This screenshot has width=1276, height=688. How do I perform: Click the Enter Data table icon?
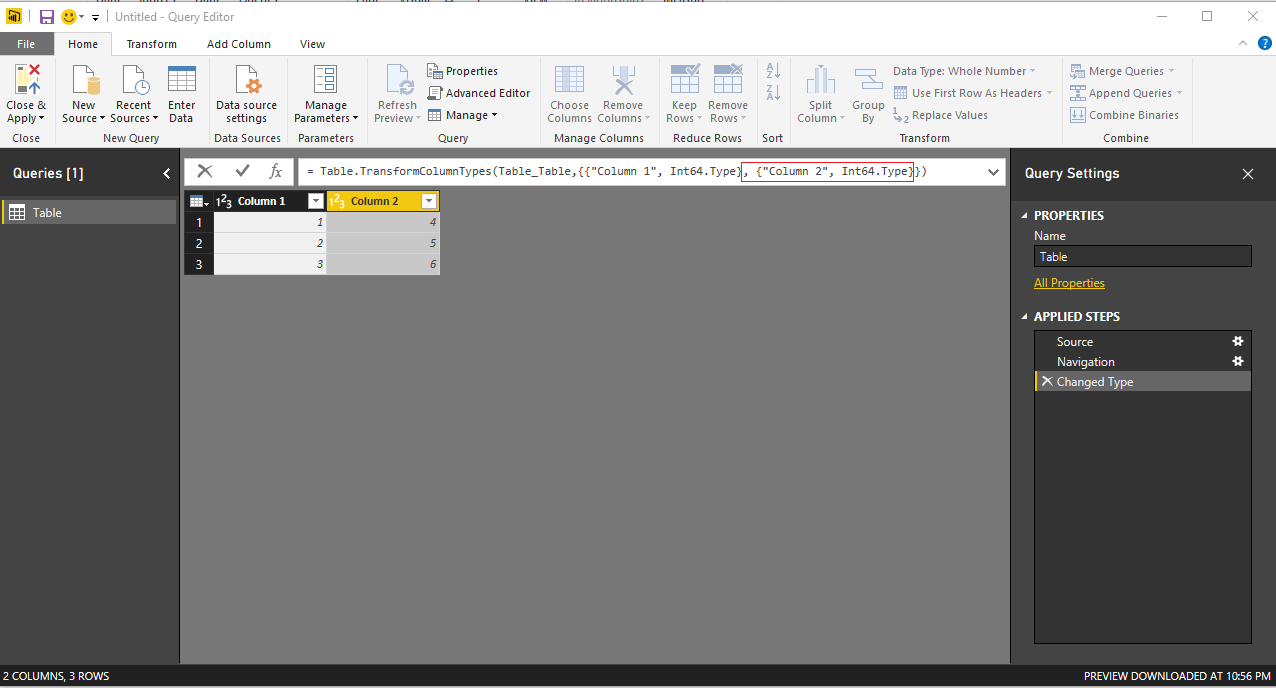182,79
